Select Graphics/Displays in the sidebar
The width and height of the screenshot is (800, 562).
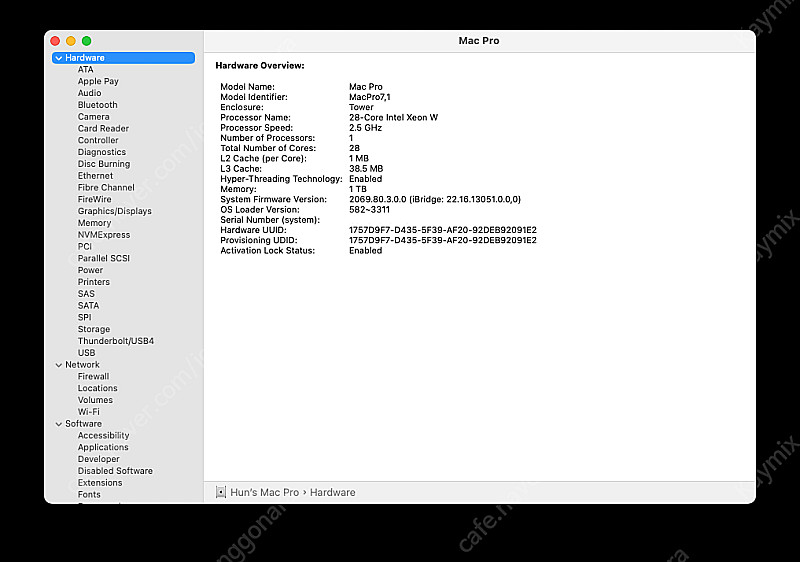click(x=114, y=211)
